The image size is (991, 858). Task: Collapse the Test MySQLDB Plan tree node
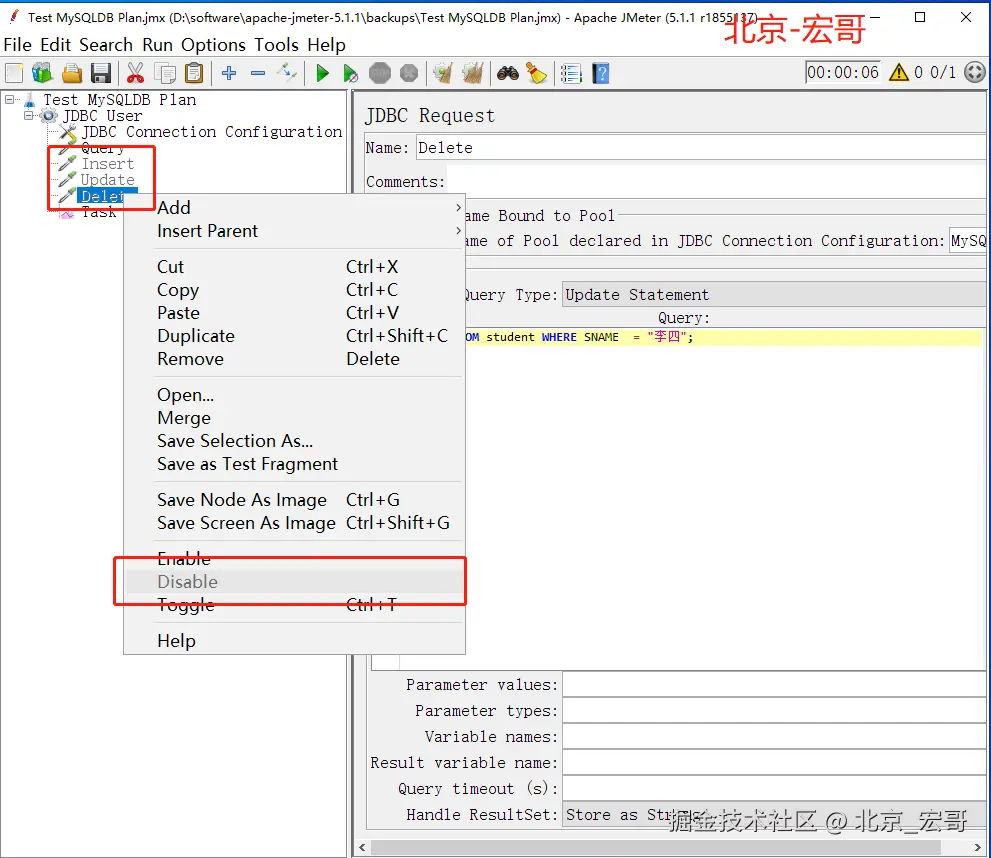[9, 99]
